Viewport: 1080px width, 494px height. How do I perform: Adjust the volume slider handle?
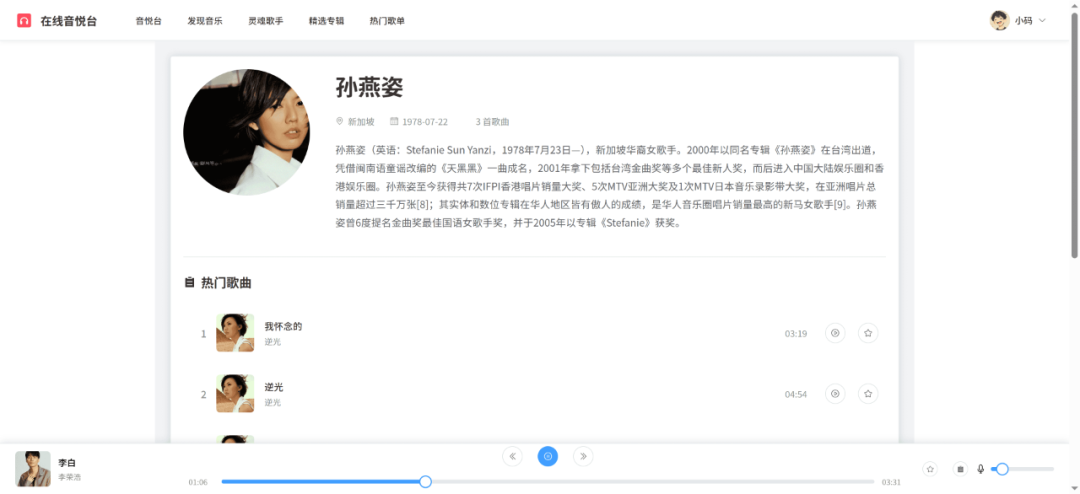1002,469
